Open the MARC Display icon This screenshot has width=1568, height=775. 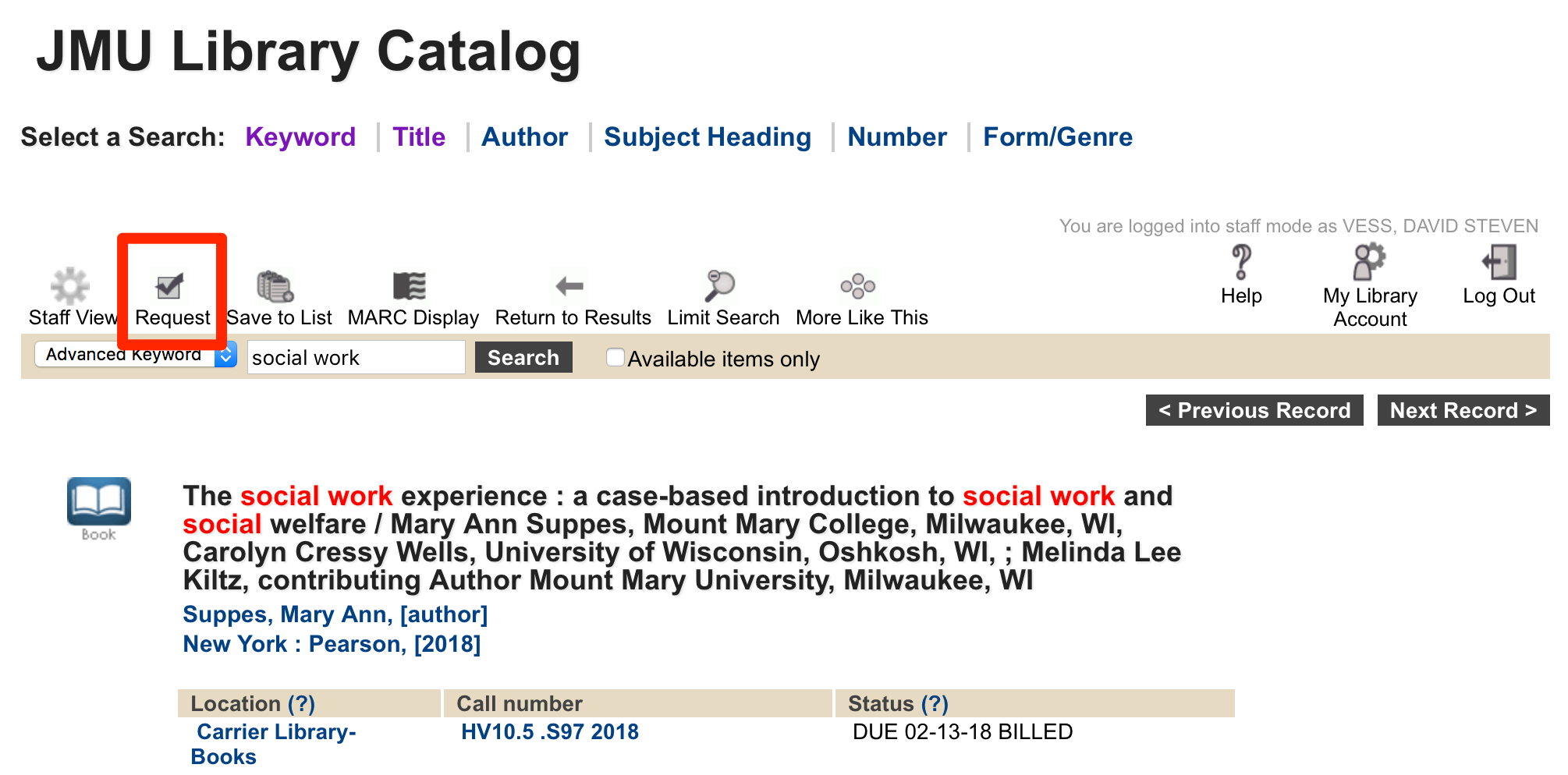(410, 286)
